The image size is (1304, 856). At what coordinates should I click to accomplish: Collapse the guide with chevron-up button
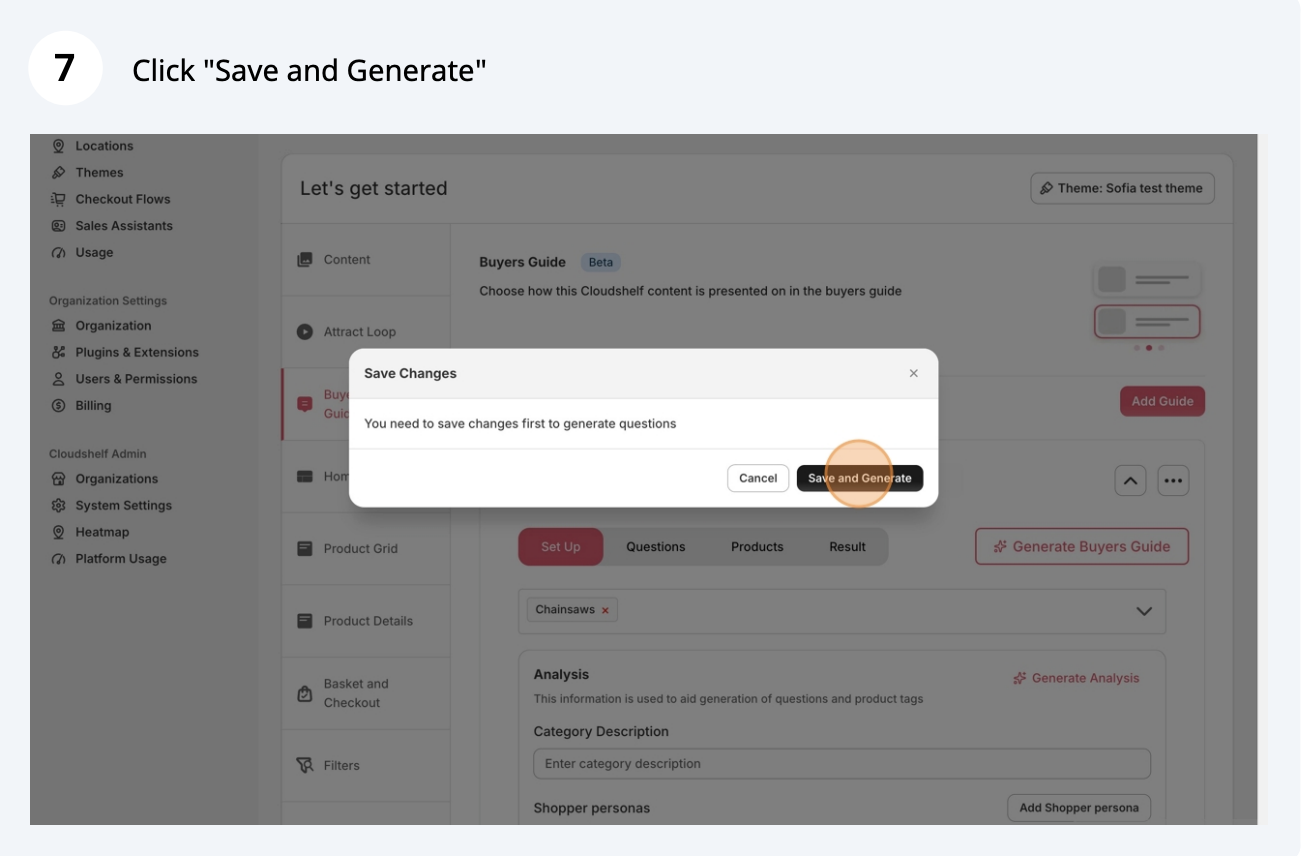(1130, 481)
